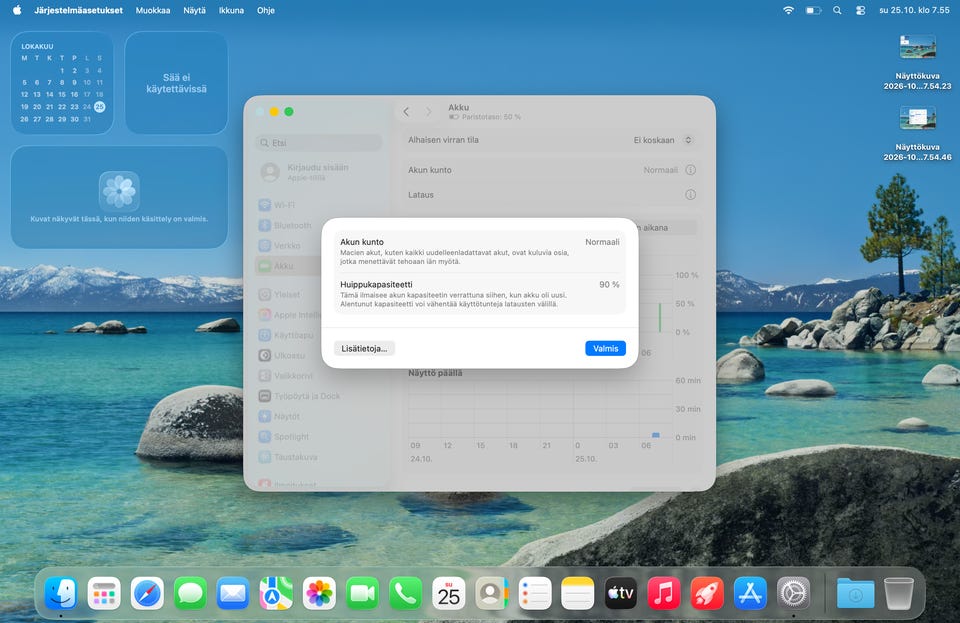Viewport: 960px width, 623px height.
Task: Open the Music app in the Dock
Action: [664, 593]
